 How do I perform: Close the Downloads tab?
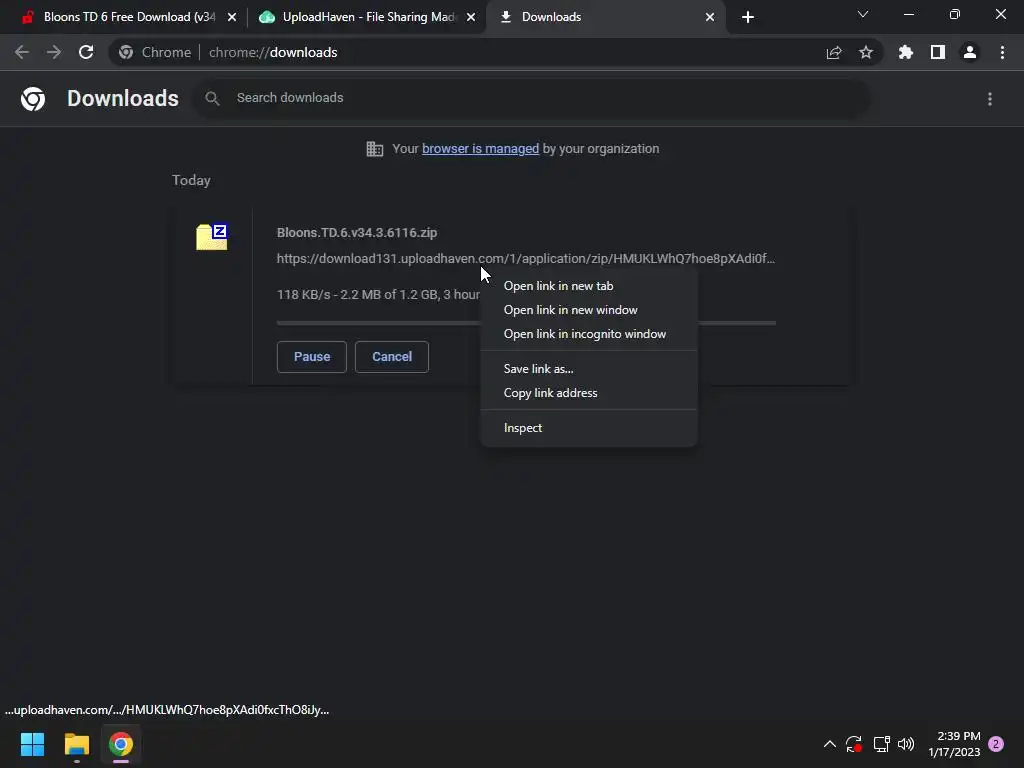coord(710,17)
